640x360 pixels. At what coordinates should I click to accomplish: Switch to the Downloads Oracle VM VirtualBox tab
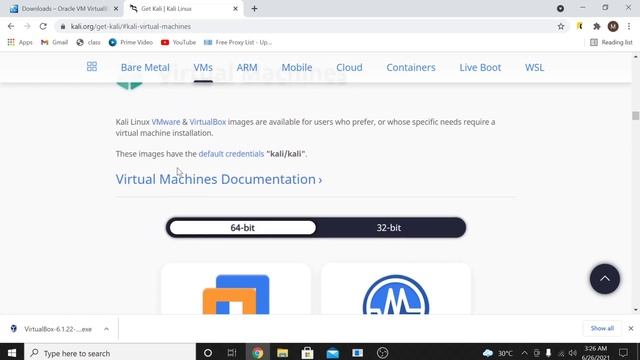pos(63,9)
